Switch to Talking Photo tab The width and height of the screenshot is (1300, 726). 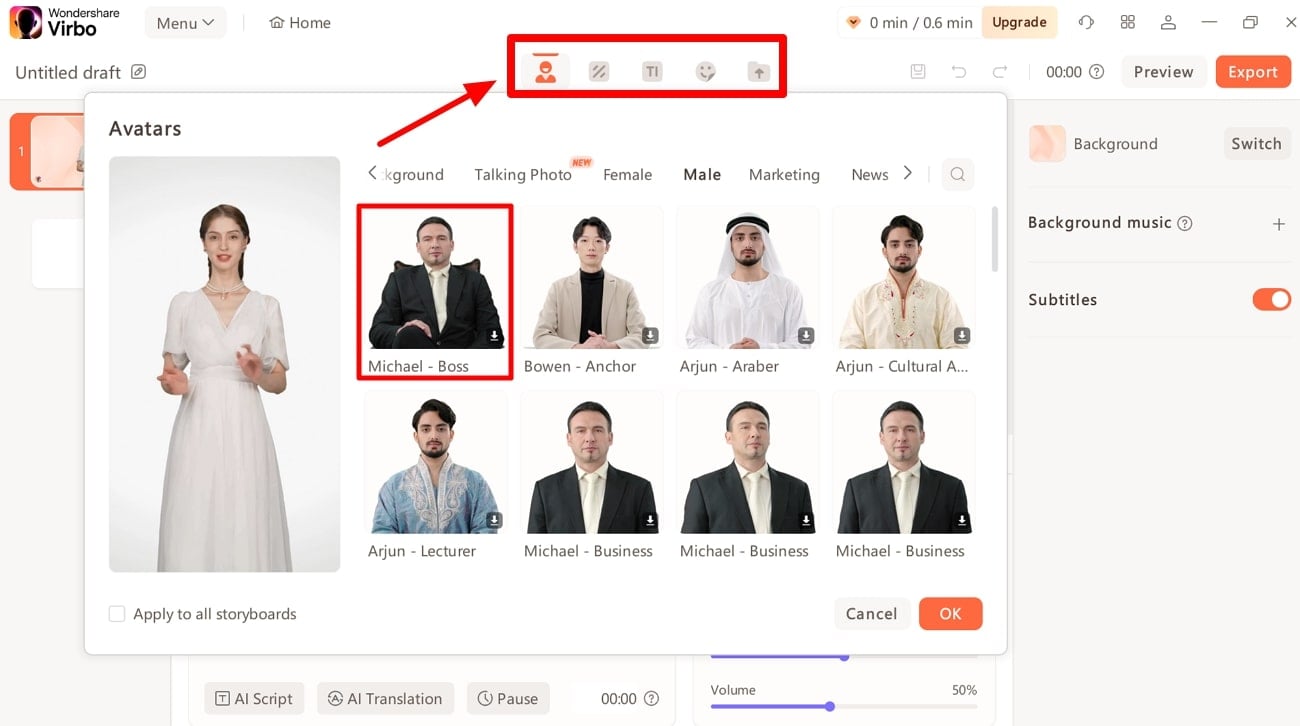pos(523,174)
